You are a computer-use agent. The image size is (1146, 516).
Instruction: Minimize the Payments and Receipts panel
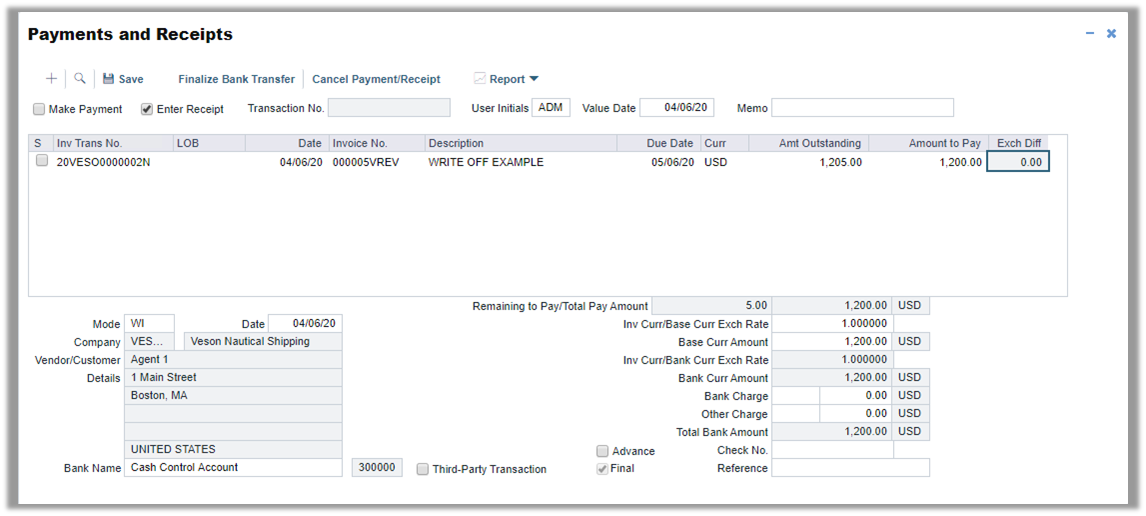(x=1090, y=34)
